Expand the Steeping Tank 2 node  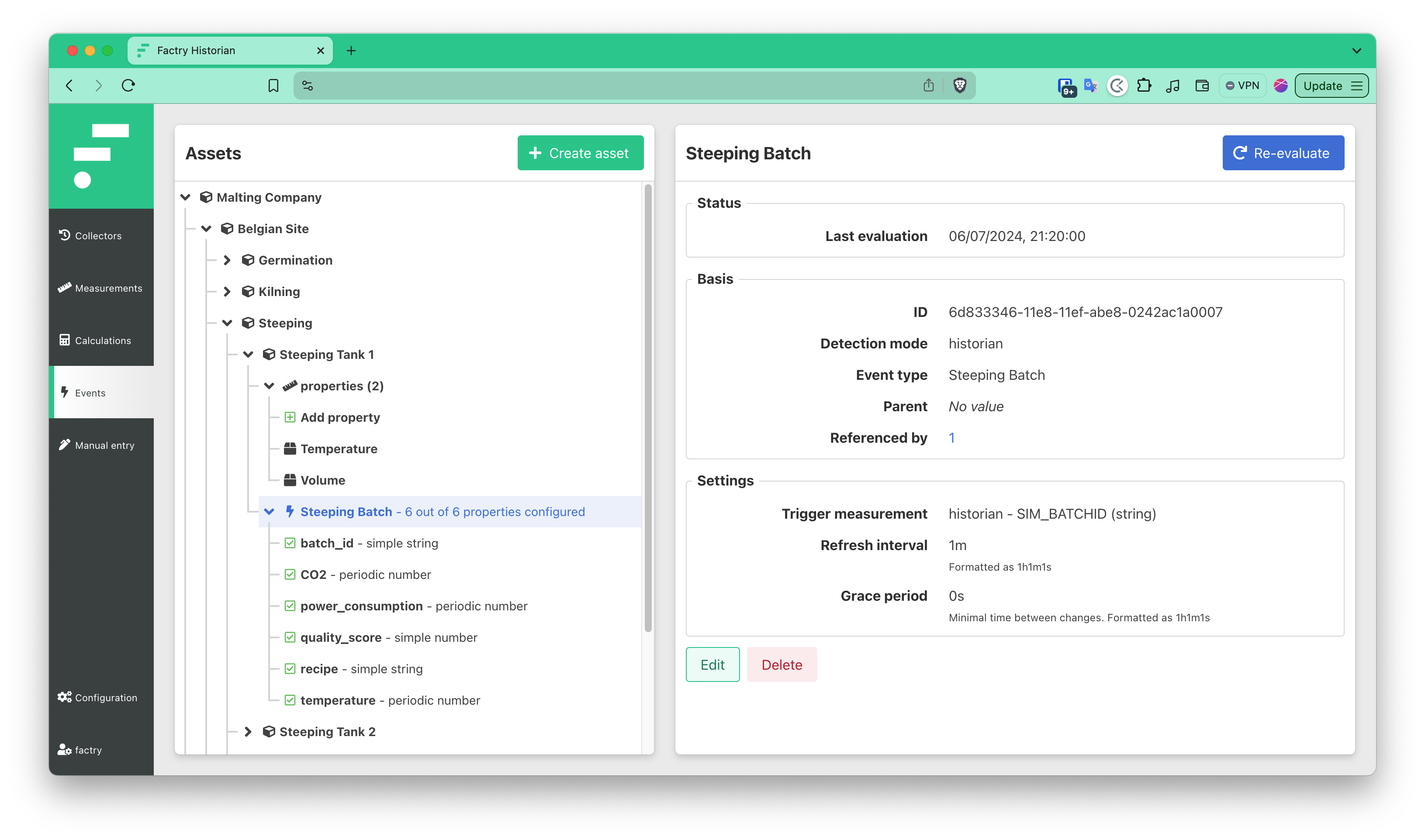[x=248, y=732]
